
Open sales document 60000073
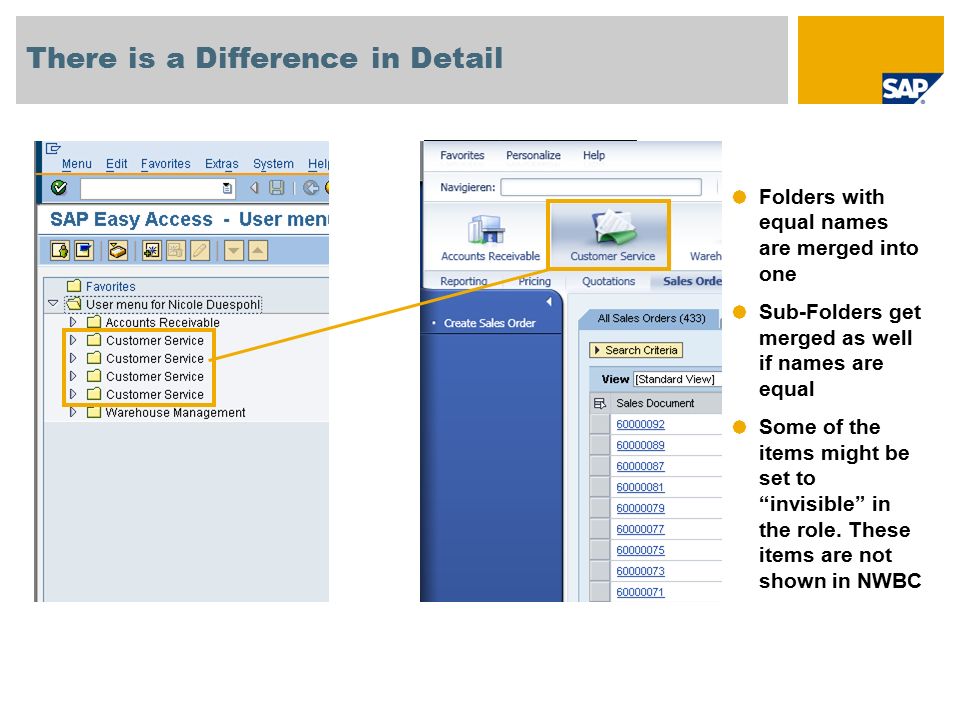(x=640, y=571)
